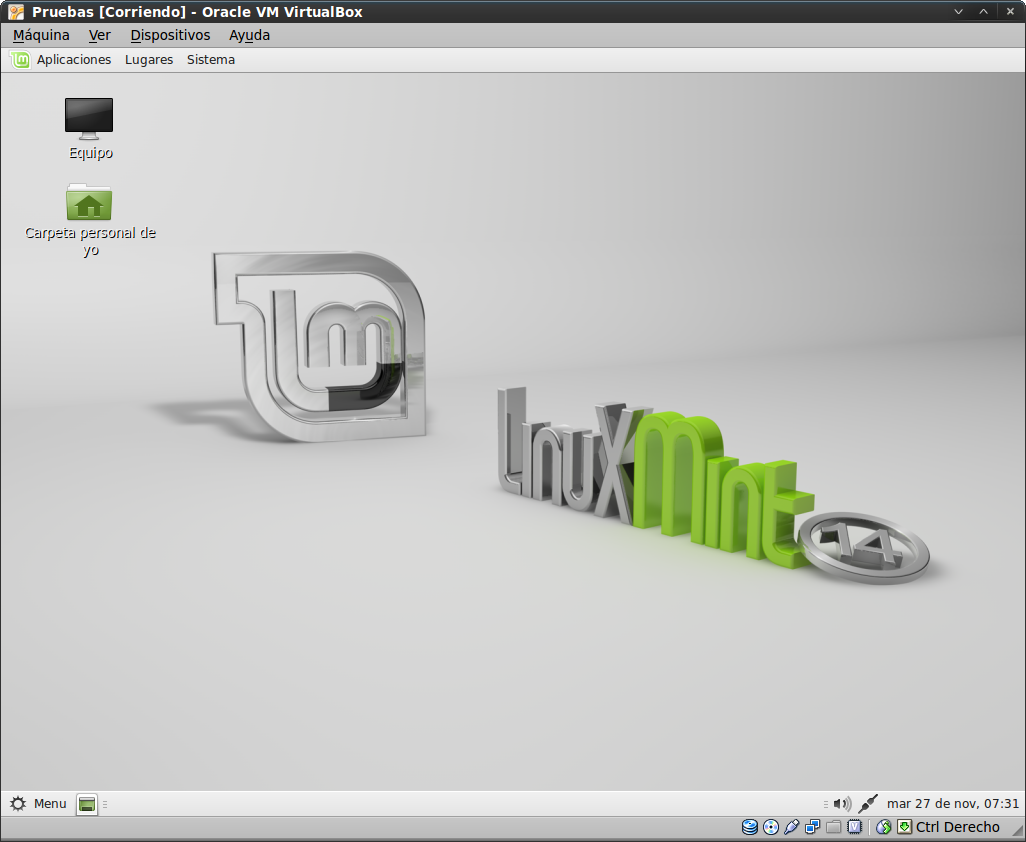Viewport: 1026px width, 842px height.
Task: Click the optical disc status icon
Action: (x=771, y=827)
